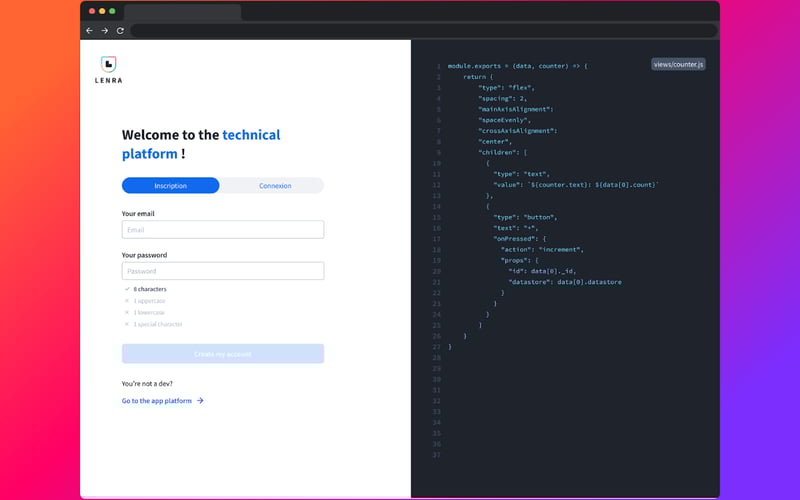
Task: Click the "mainAxisAlignment" code line
Action: (515, 109)
